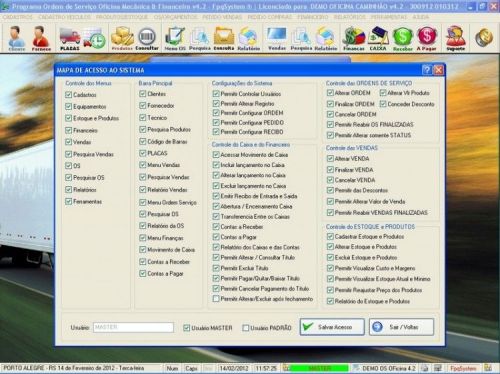This screenshot has height=374, width=500.
Task: Click the Consultar barcode icon
Action: (x=147, y=38)
